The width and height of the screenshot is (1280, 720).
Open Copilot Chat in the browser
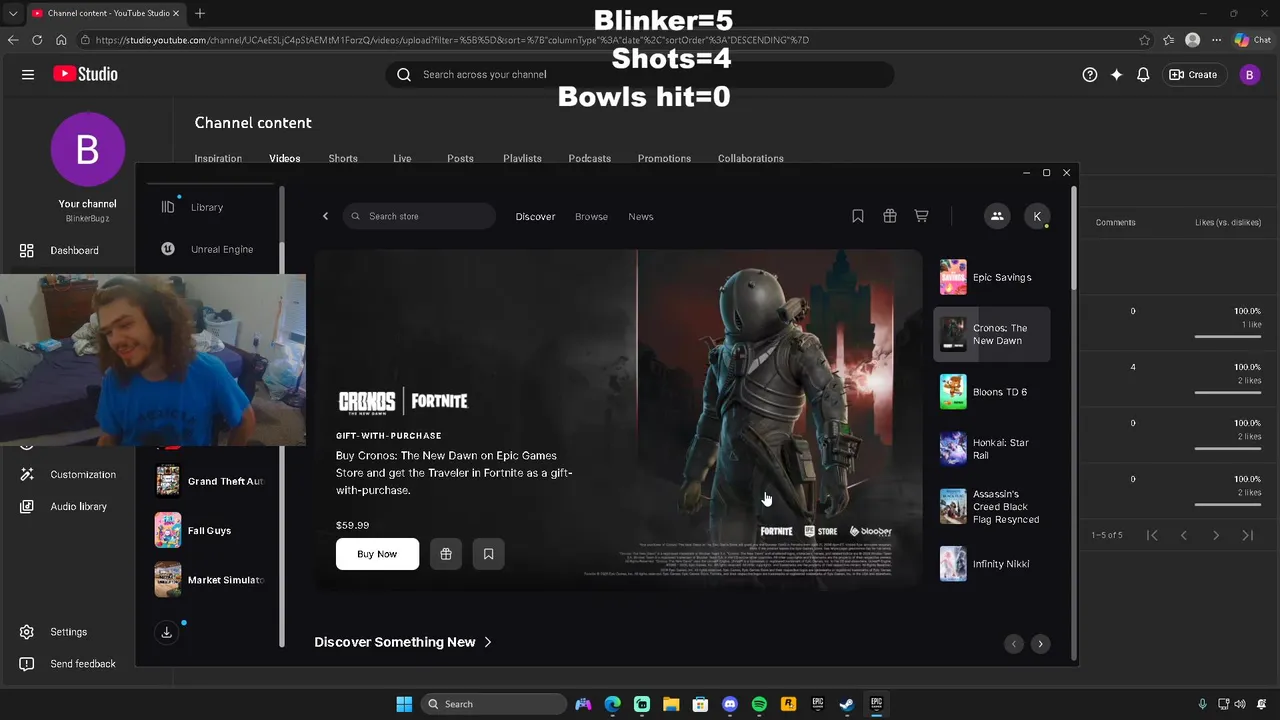[1253, 40]
